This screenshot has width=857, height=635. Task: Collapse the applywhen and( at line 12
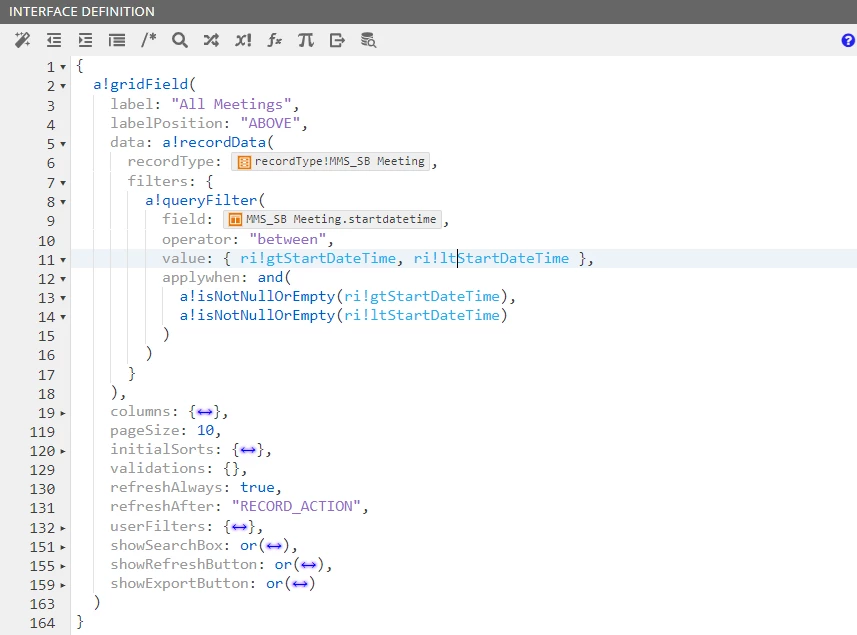63,279
